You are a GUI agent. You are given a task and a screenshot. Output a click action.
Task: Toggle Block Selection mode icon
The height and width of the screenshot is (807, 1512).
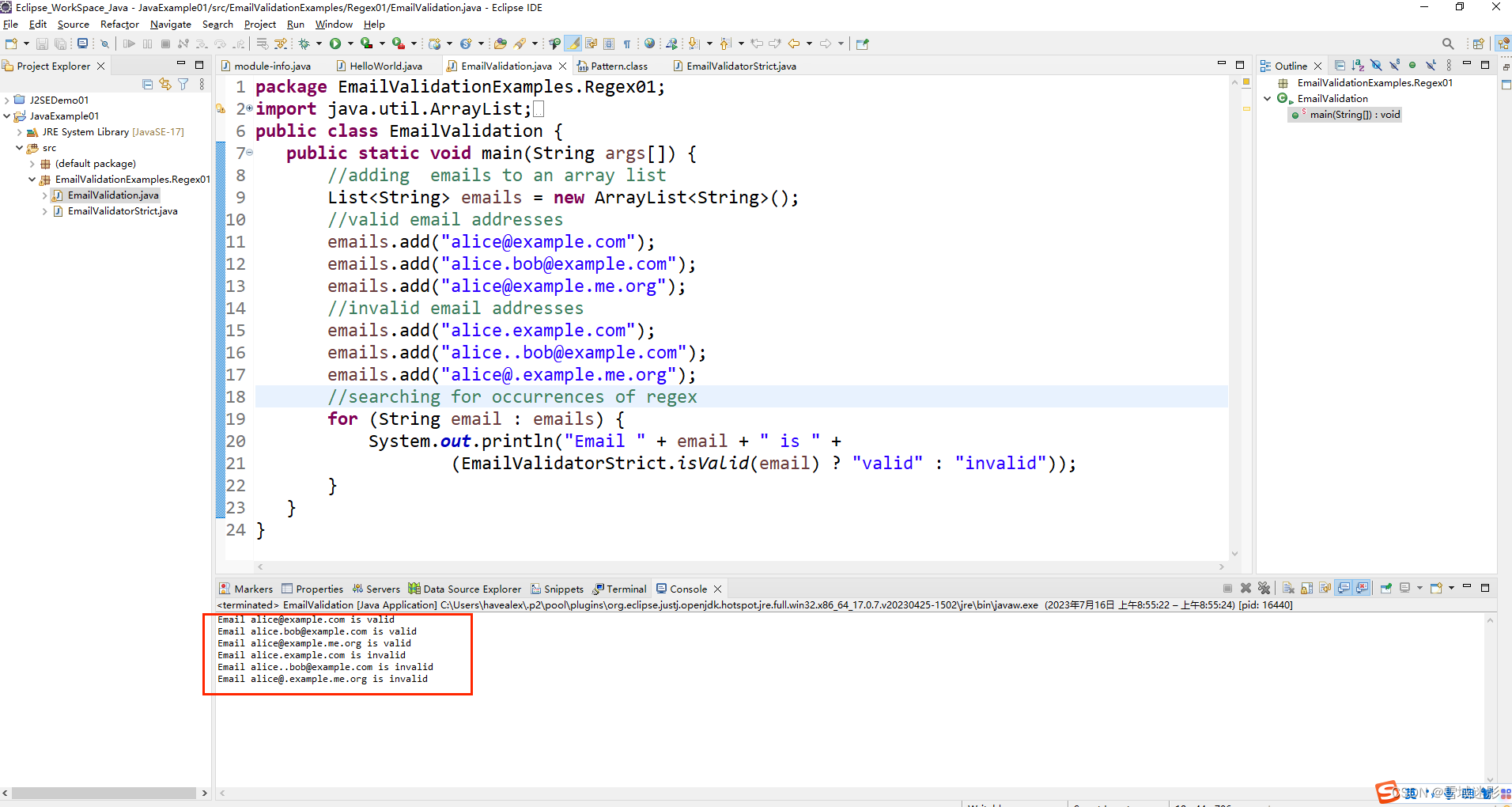click(609, 44)
